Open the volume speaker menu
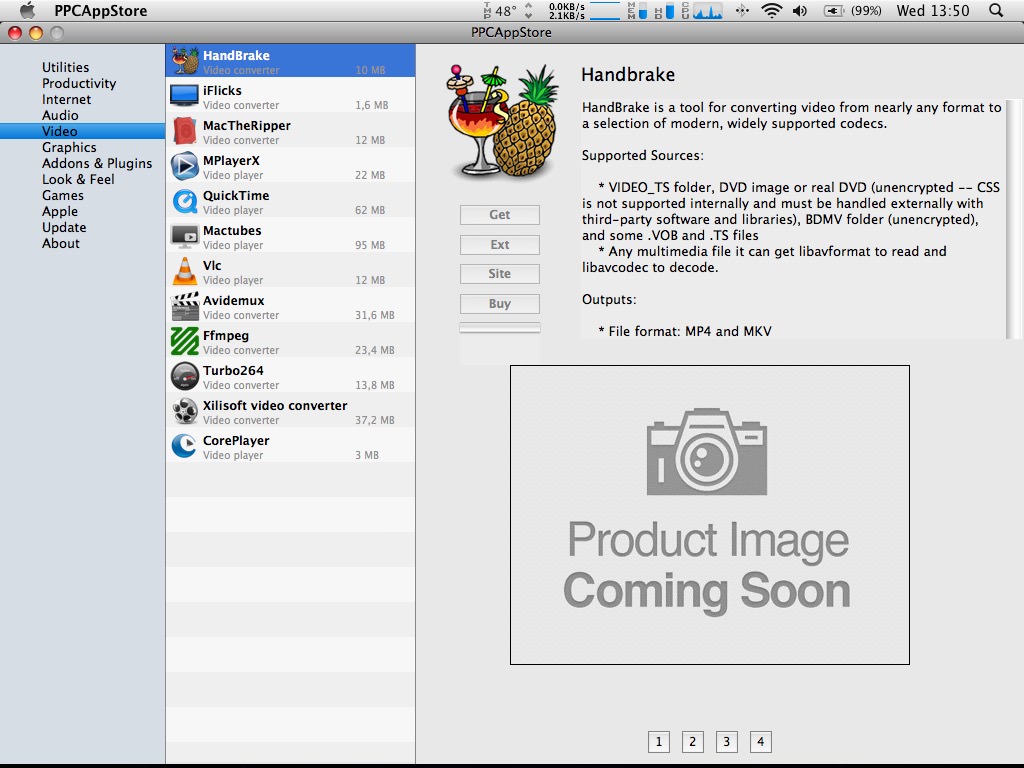The image size is (1024, 768). pos(800,10)
